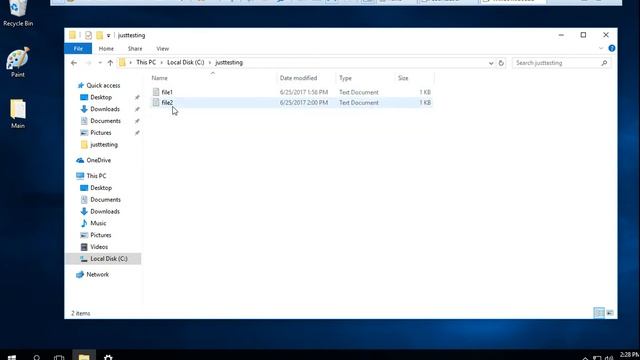
Task: Open taskbar search magnifier
Action: [36, 357]
